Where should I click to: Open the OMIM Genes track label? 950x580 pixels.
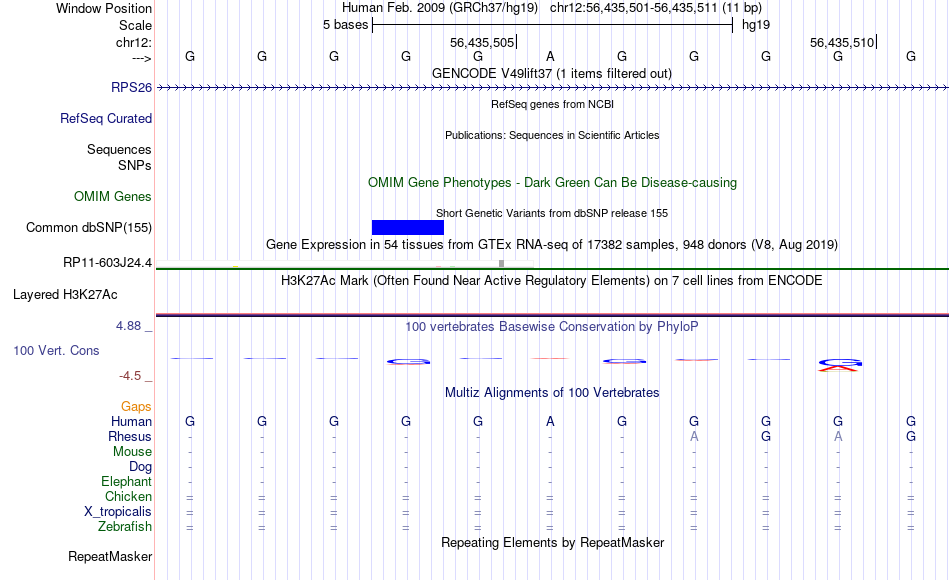click(x=112, y=196)
